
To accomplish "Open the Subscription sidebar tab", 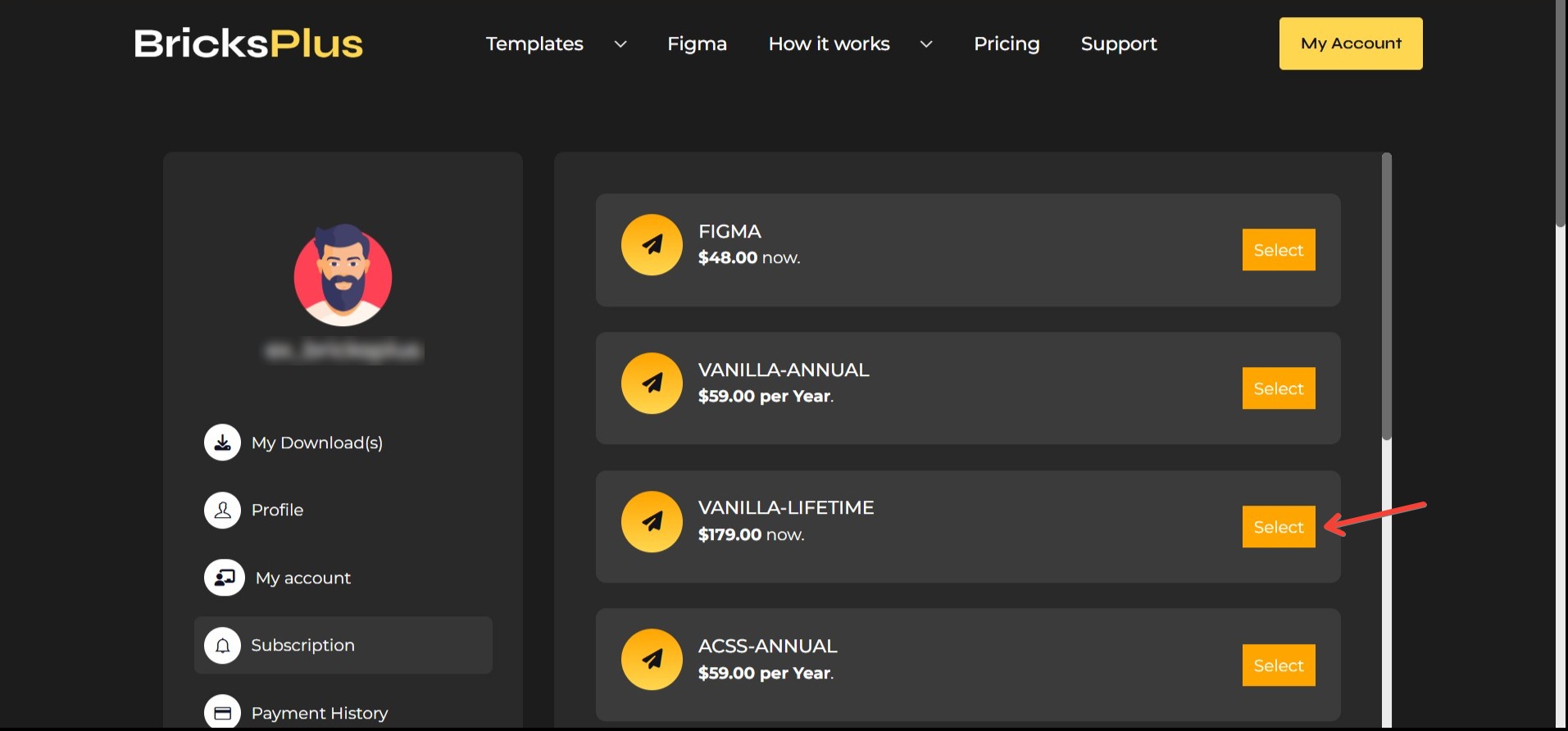I will coord(343,645).
